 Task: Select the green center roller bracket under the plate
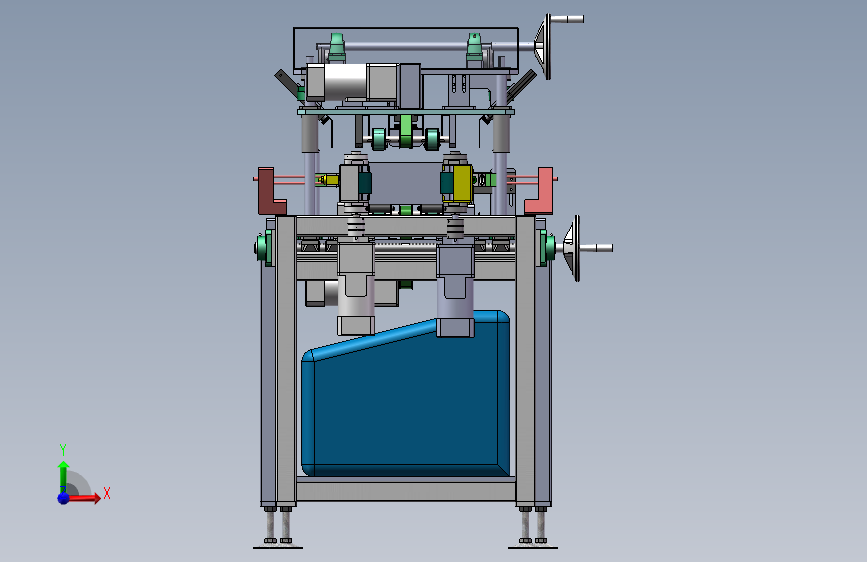tap(406, 131)
